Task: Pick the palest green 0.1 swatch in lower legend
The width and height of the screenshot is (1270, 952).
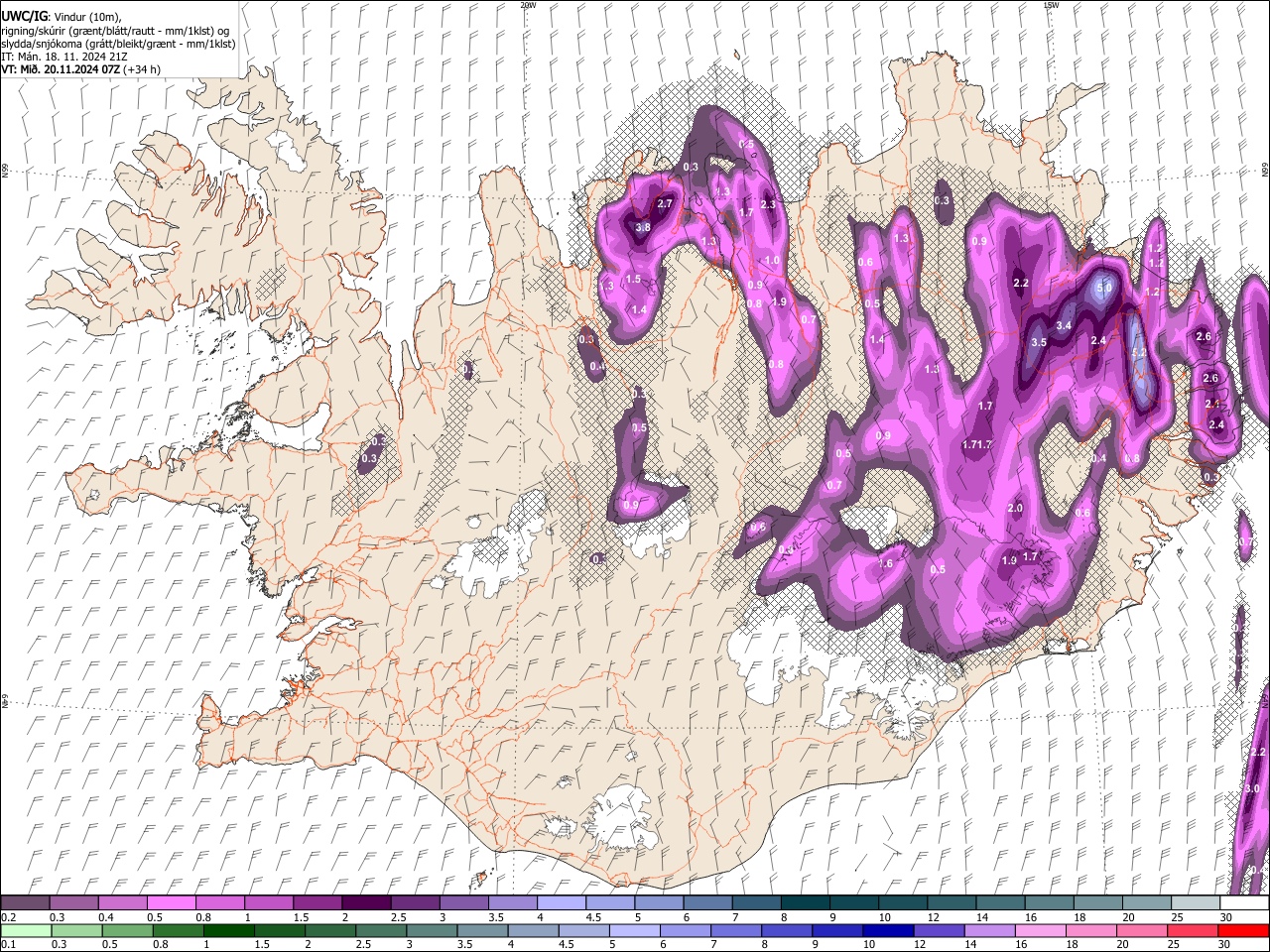Action: coord(26,930)
